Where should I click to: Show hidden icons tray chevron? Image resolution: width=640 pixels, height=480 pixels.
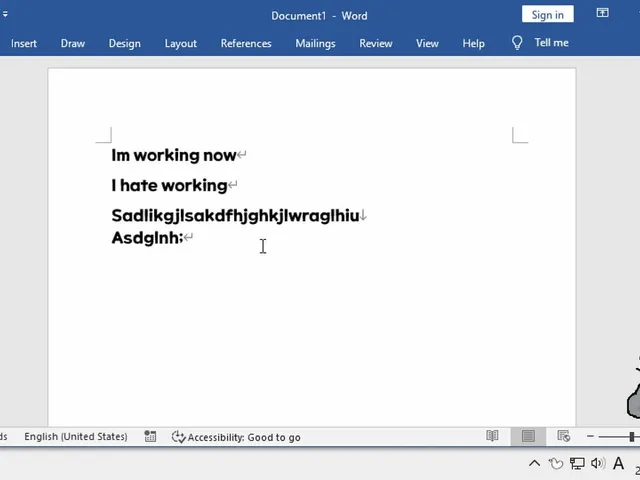pos(534,463)
